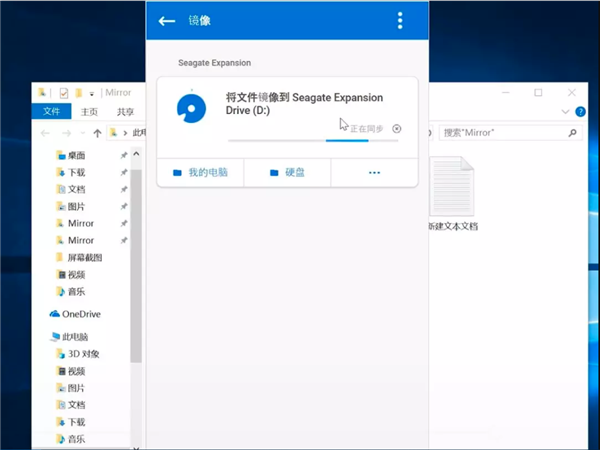The height and width of the screenshot is (450, 600).
Task: Open the 我的电脑 folder button
Action: (x=200, y=173)
